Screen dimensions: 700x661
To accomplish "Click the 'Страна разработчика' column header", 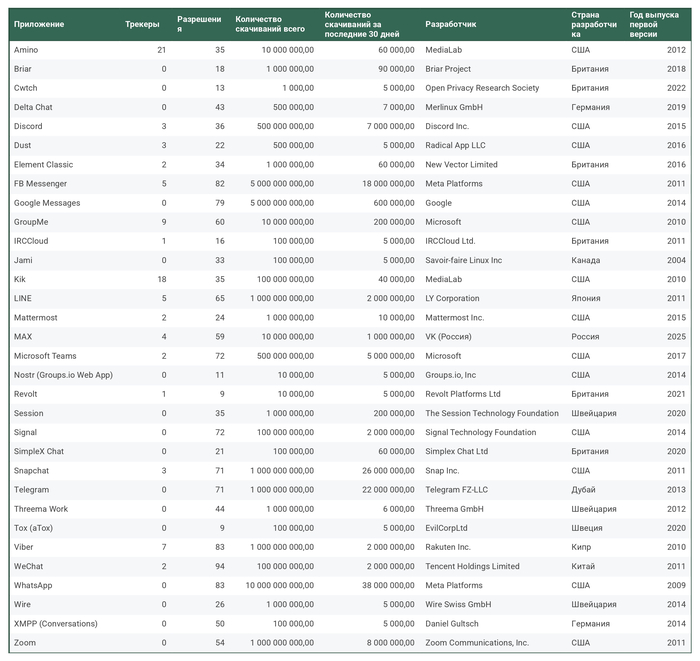I will pyautogui.click(x=594, y=24).
